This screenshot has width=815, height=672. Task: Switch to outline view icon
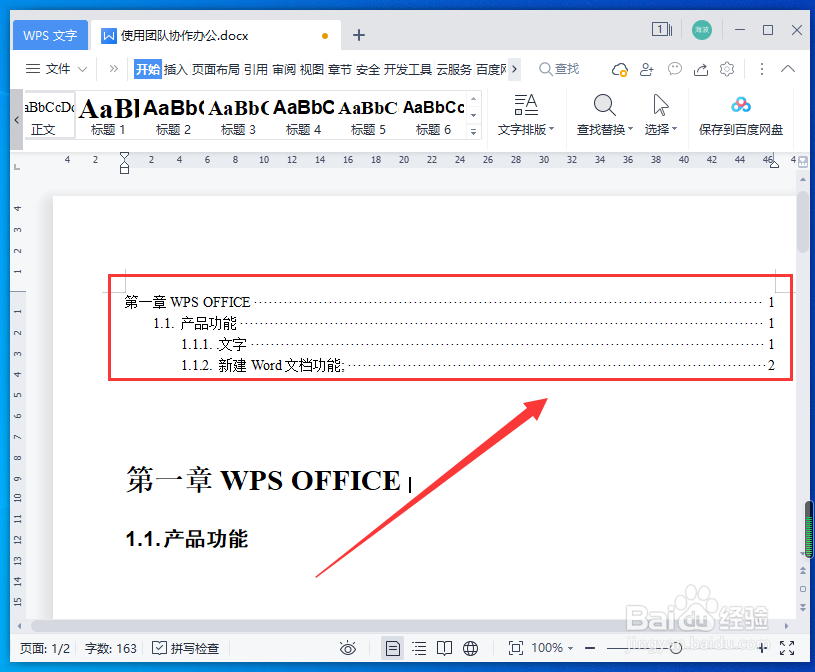click(x=419, y=648)
